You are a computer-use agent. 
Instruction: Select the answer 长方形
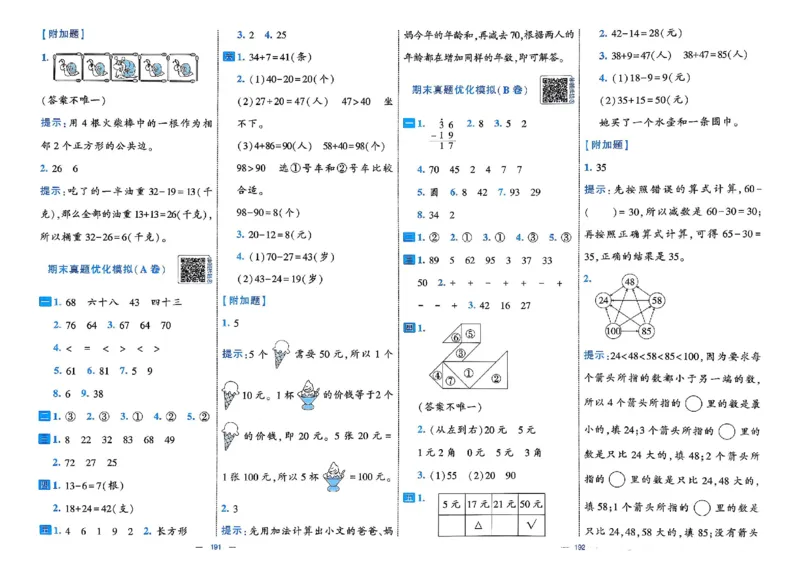pos(172,531)
